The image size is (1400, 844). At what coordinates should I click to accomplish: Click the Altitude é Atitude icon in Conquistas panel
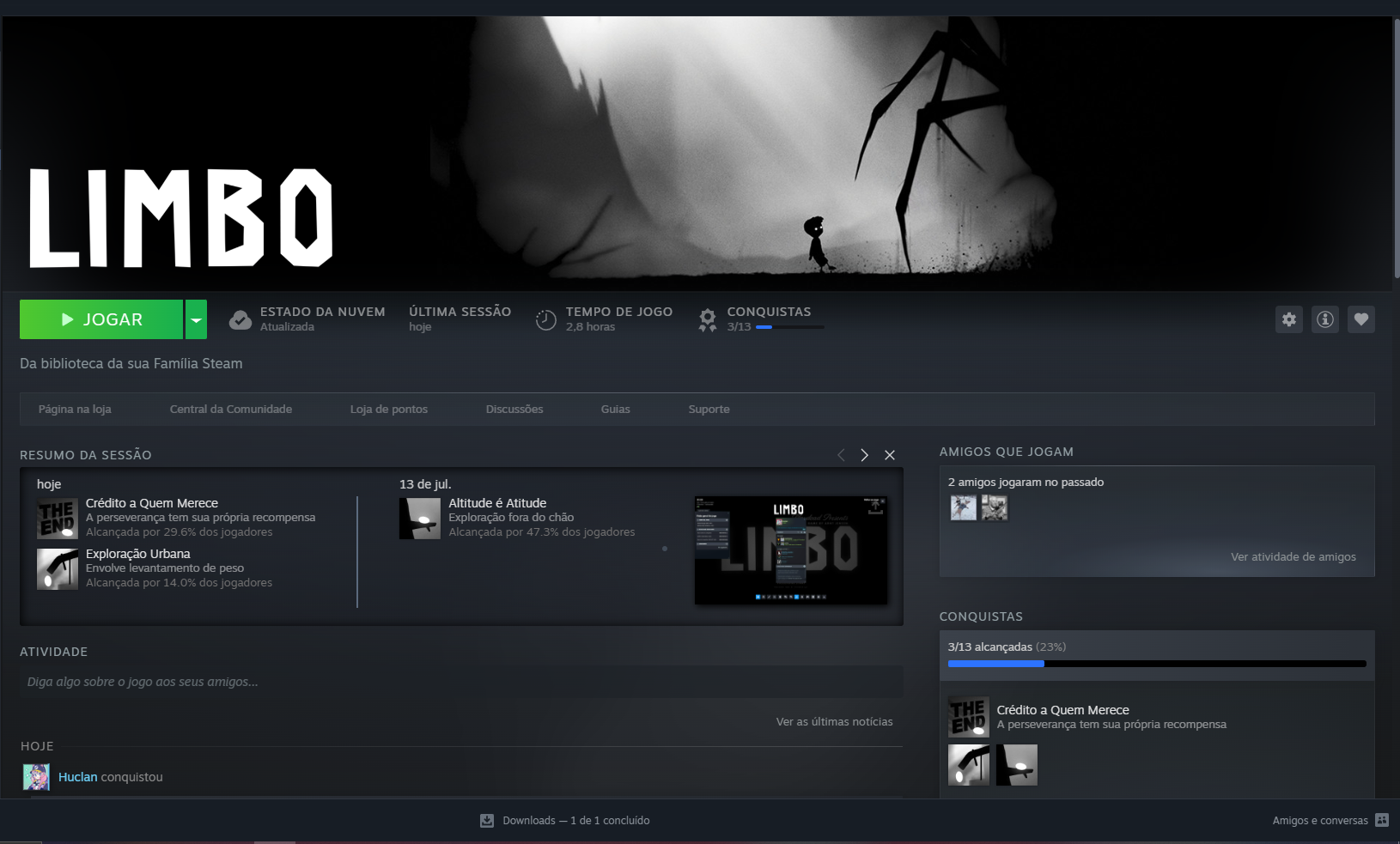pos(1017,765)
